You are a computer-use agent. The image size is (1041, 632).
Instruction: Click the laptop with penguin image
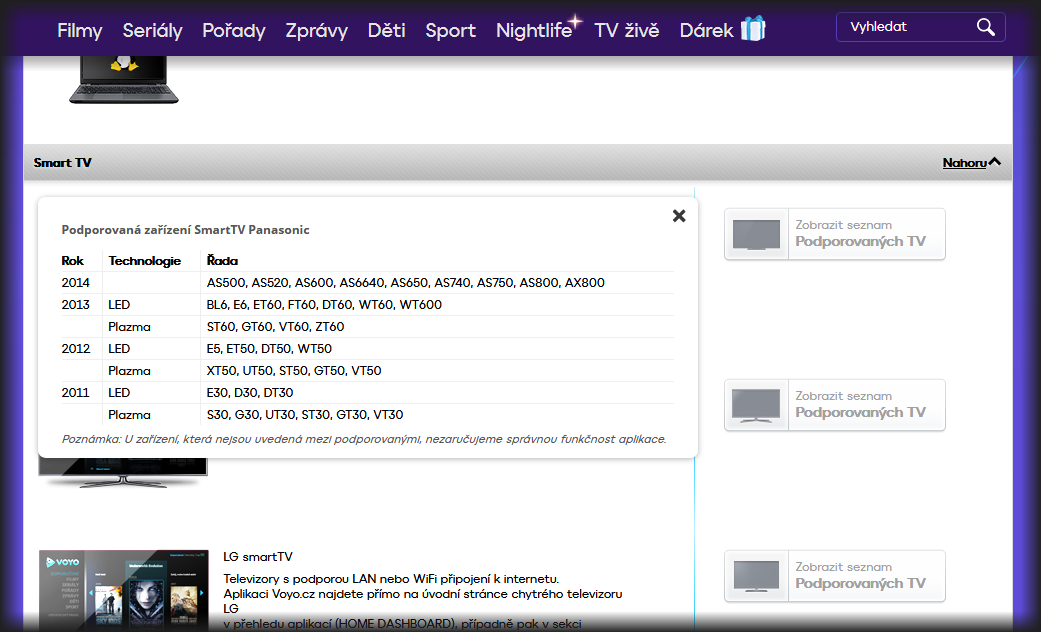point(124,80)
